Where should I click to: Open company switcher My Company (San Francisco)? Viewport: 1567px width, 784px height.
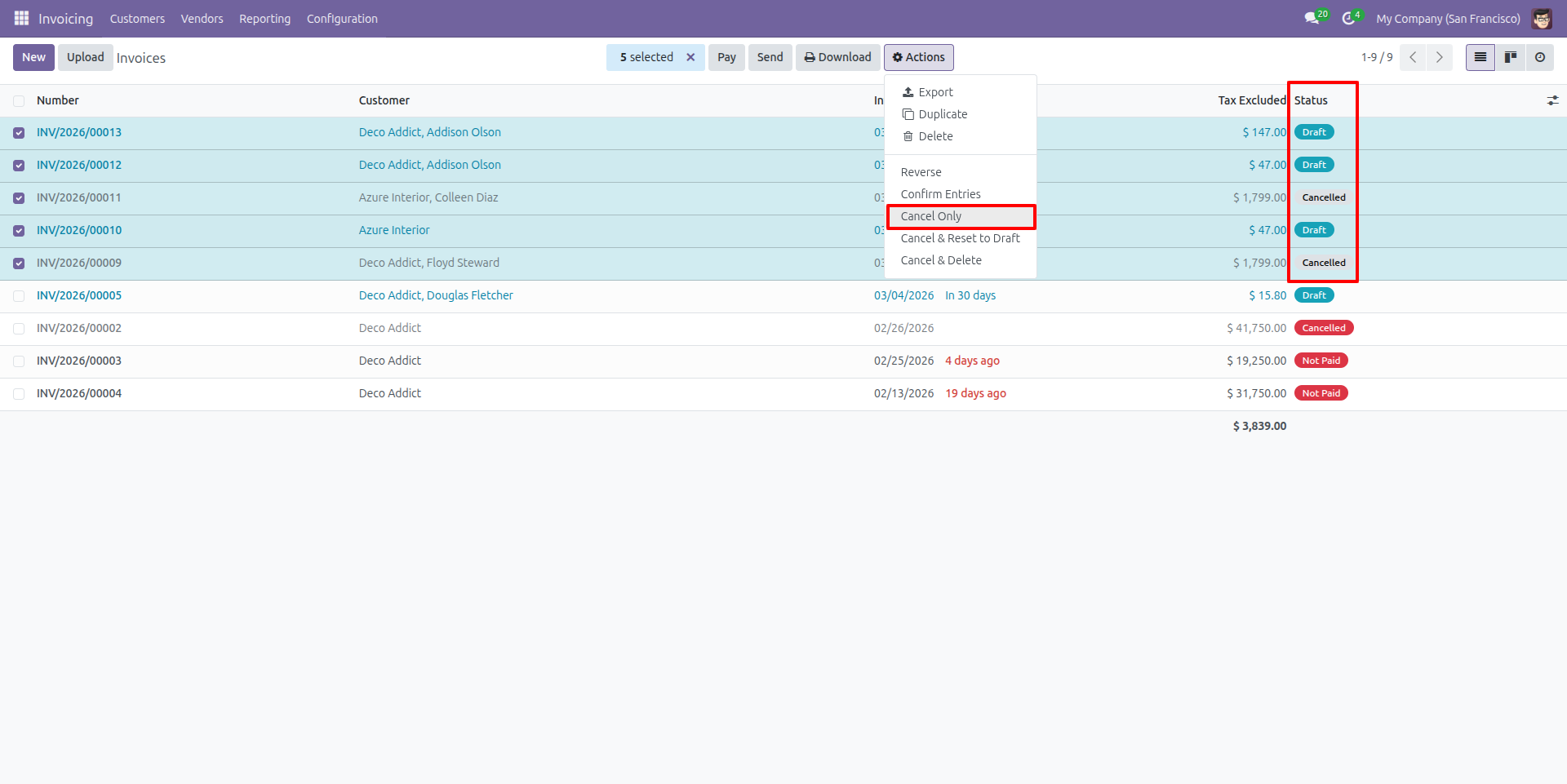point(1448,18)
